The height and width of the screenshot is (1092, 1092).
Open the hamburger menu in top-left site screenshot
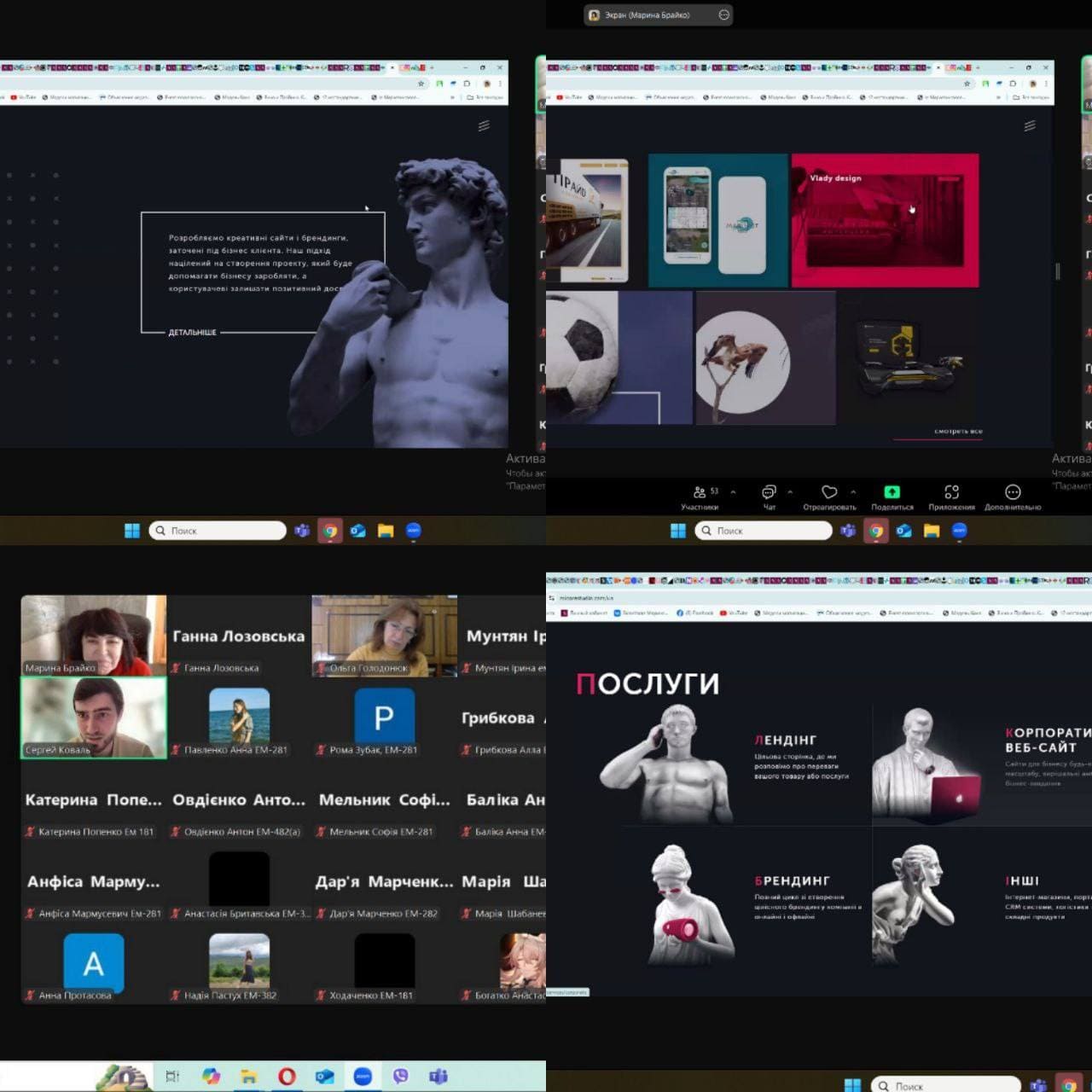pyautogui.click(x=484, y=125)
